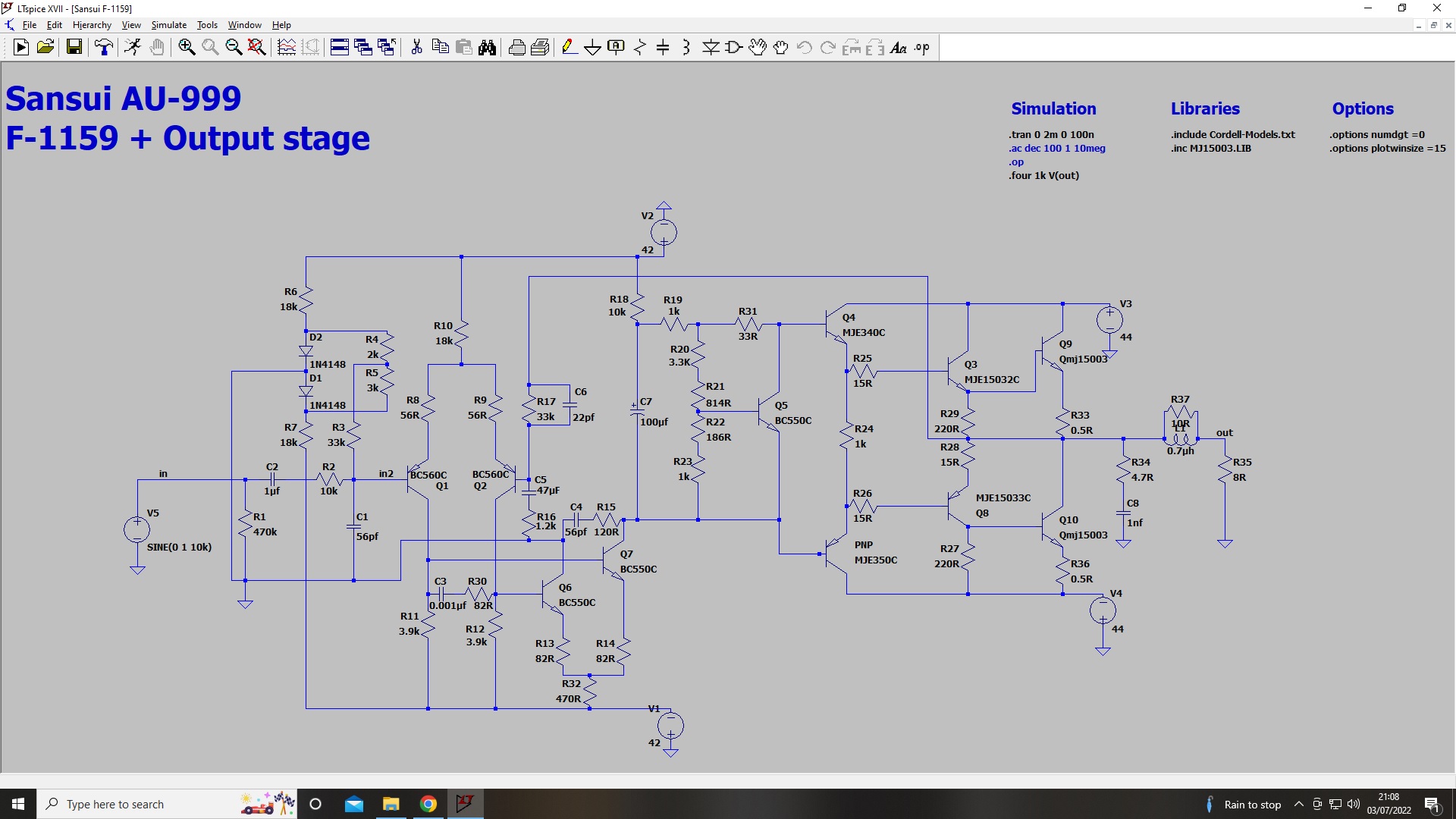This screenshot has height=819, width=1456.
Task: Open the Window menu
Action: (x=244, y=25)
